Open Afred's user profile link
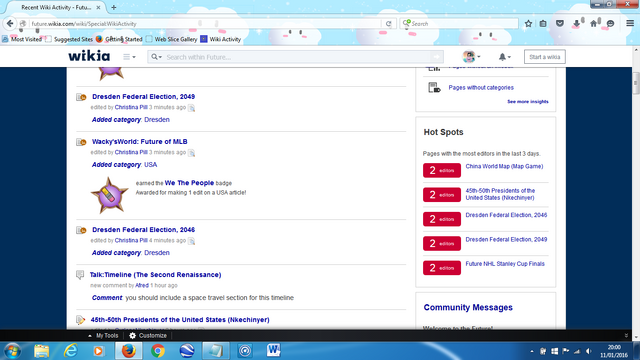The height and width of the screenshot is (360, 640). 142,285
